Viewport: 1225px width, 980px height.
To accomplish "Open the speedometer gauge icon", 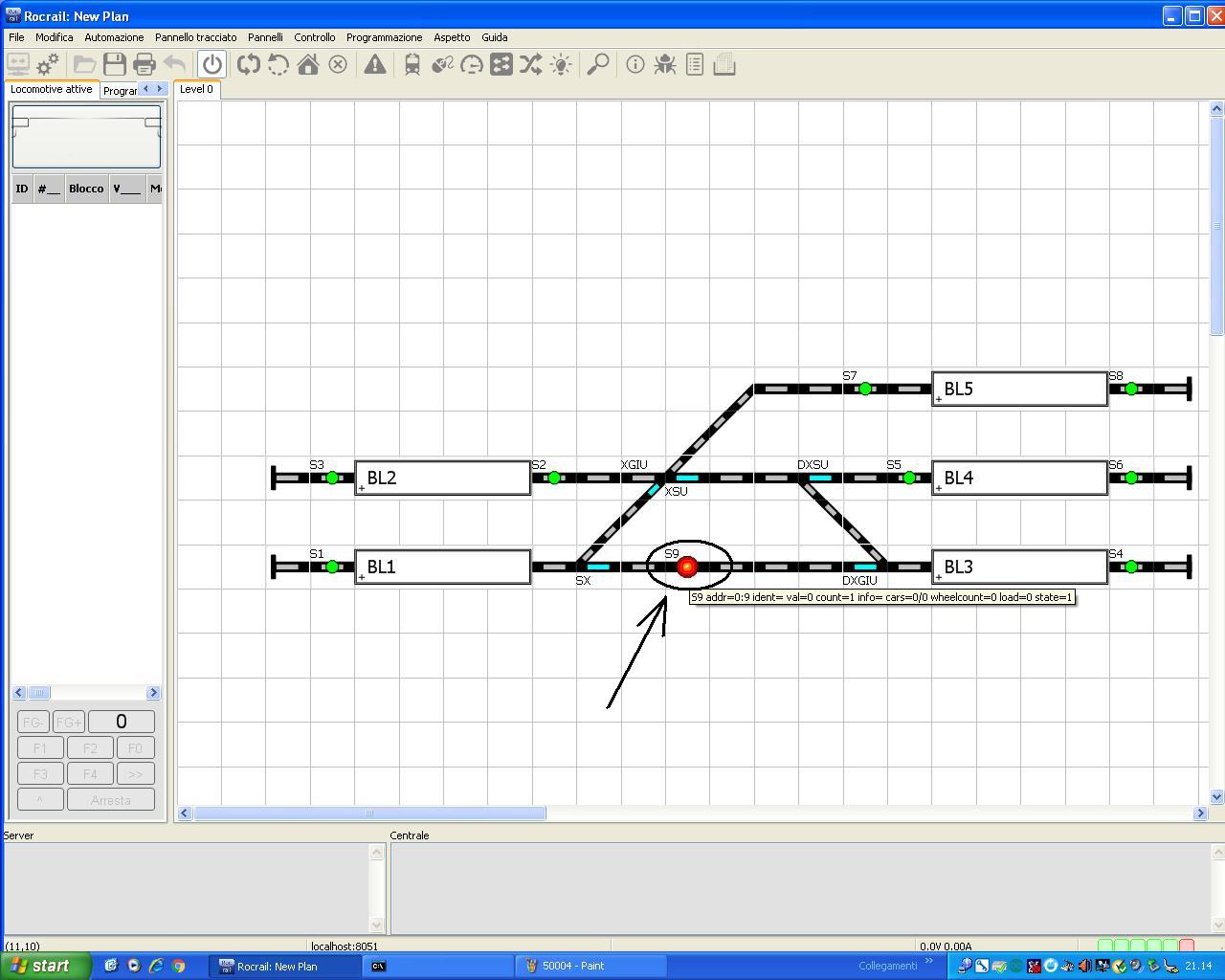I will click(472, 65).
